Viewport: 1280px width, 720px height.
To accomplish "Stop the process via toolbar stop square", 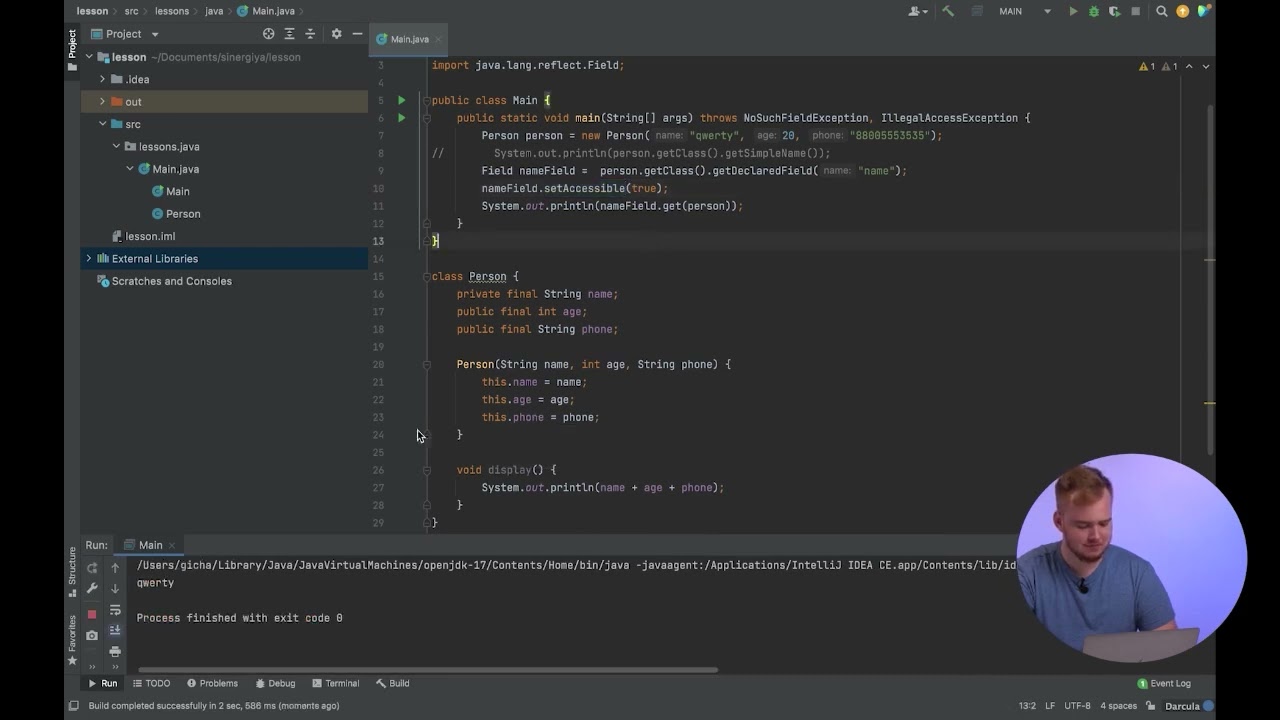I will tap(1135, 11).
